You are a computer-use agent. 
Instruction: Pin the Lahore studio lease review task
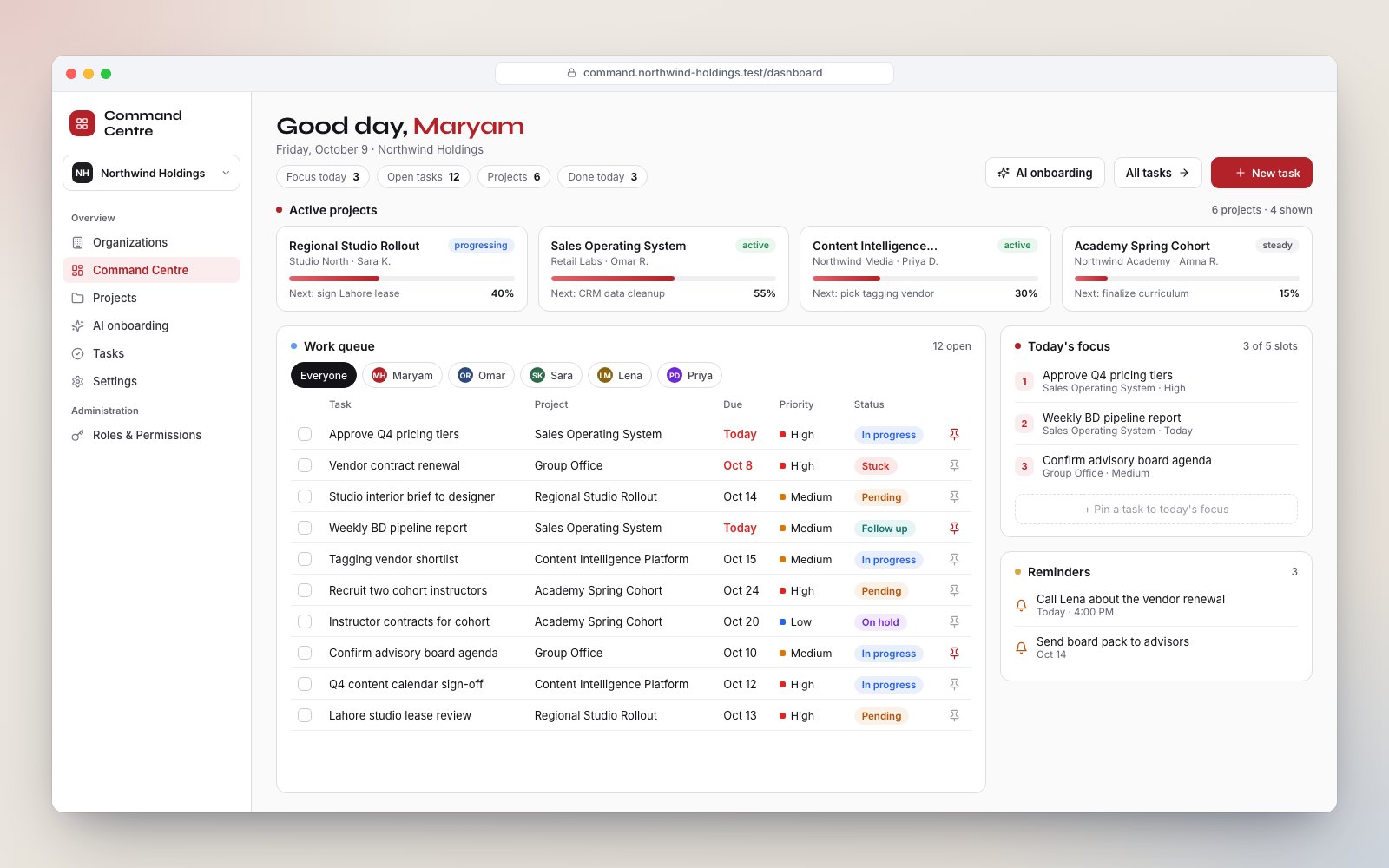[x=954, y=715]
